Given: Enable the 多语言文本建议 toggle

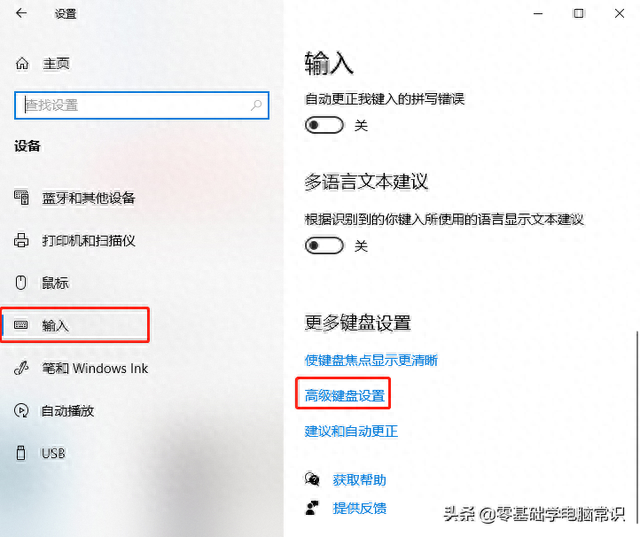Looking at the screenshot, I should tap(324, 246).
